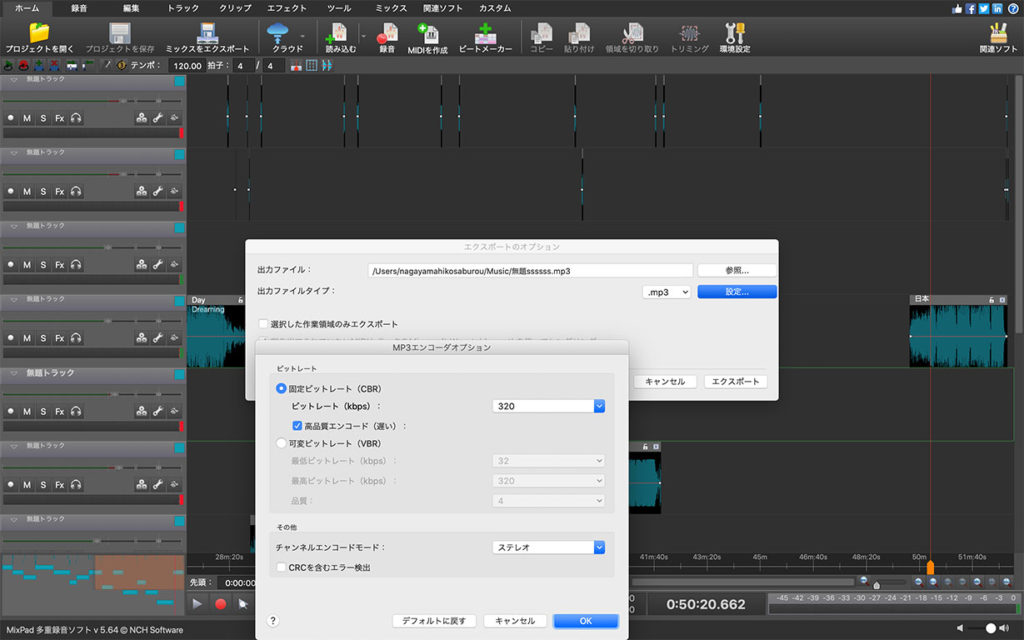The image size is (1024, 640).
Task: Expand the arrow next to クラウド icon
Action: pos(302,36)
